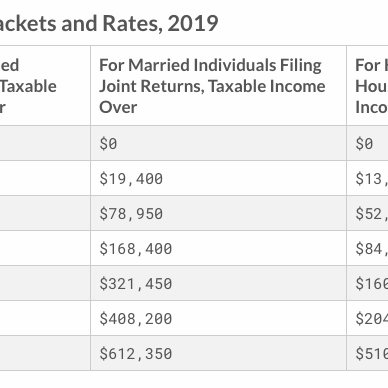Viewport: 388px width, 388px height.
Task: Click the $0 cell in the Married Filing Joint column
Action: [x=218, y=143]
